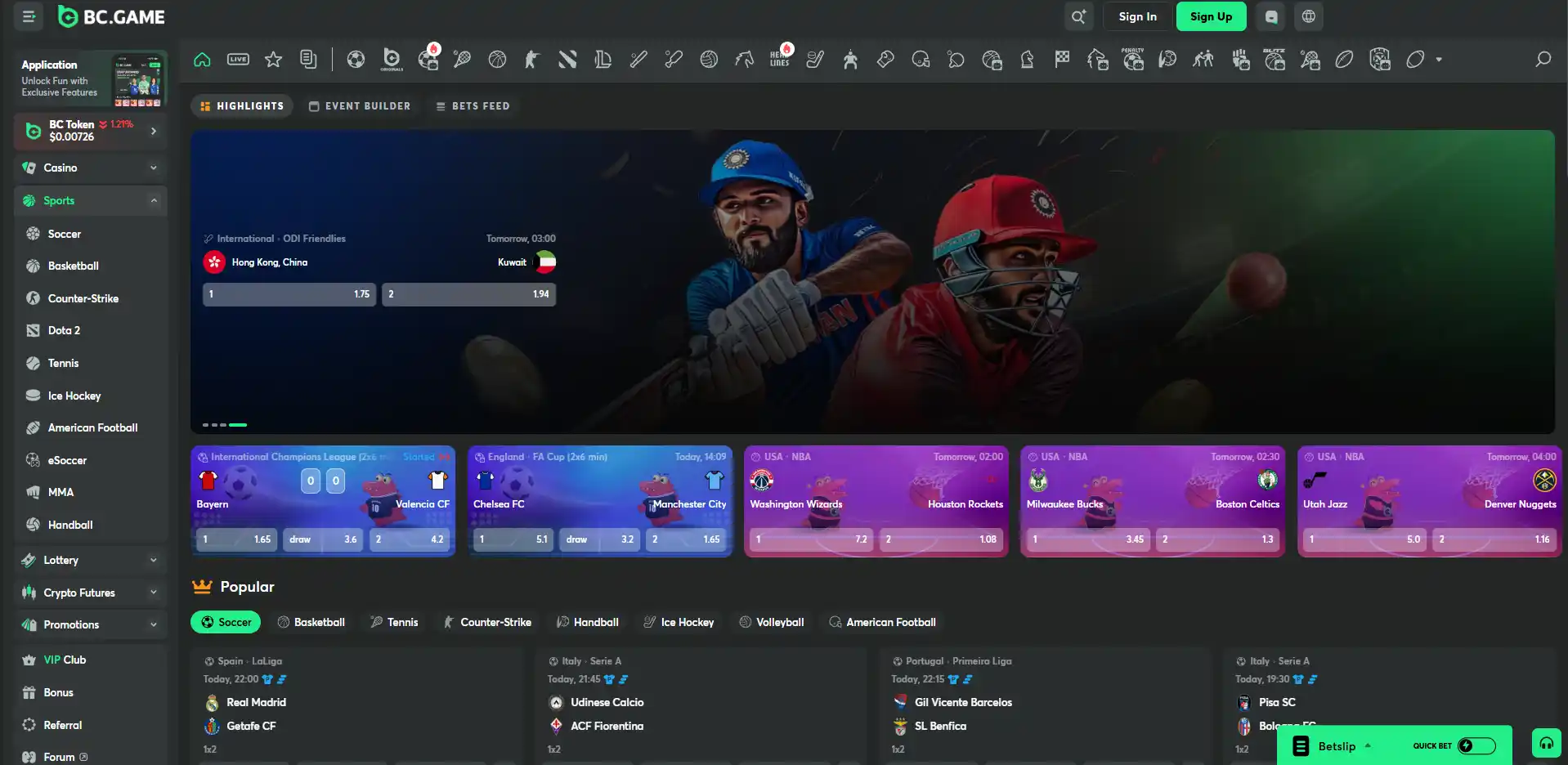This screenshot has height=765, width=1568.
Task: Bet on Kuwait at odds 1.94
Action: click(468, 294)
